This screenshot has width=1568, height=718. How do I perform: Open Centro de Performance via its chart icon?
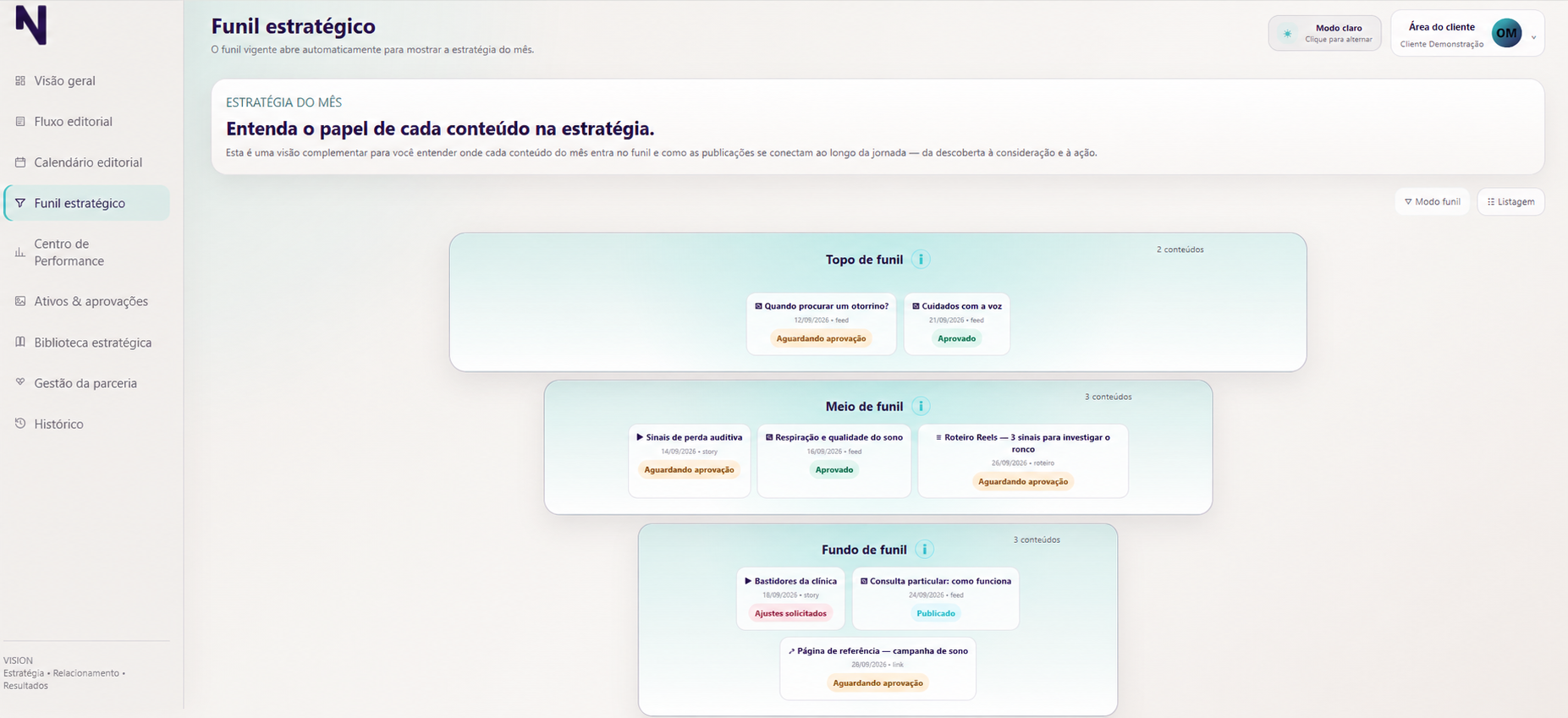(x=20, y=252)
